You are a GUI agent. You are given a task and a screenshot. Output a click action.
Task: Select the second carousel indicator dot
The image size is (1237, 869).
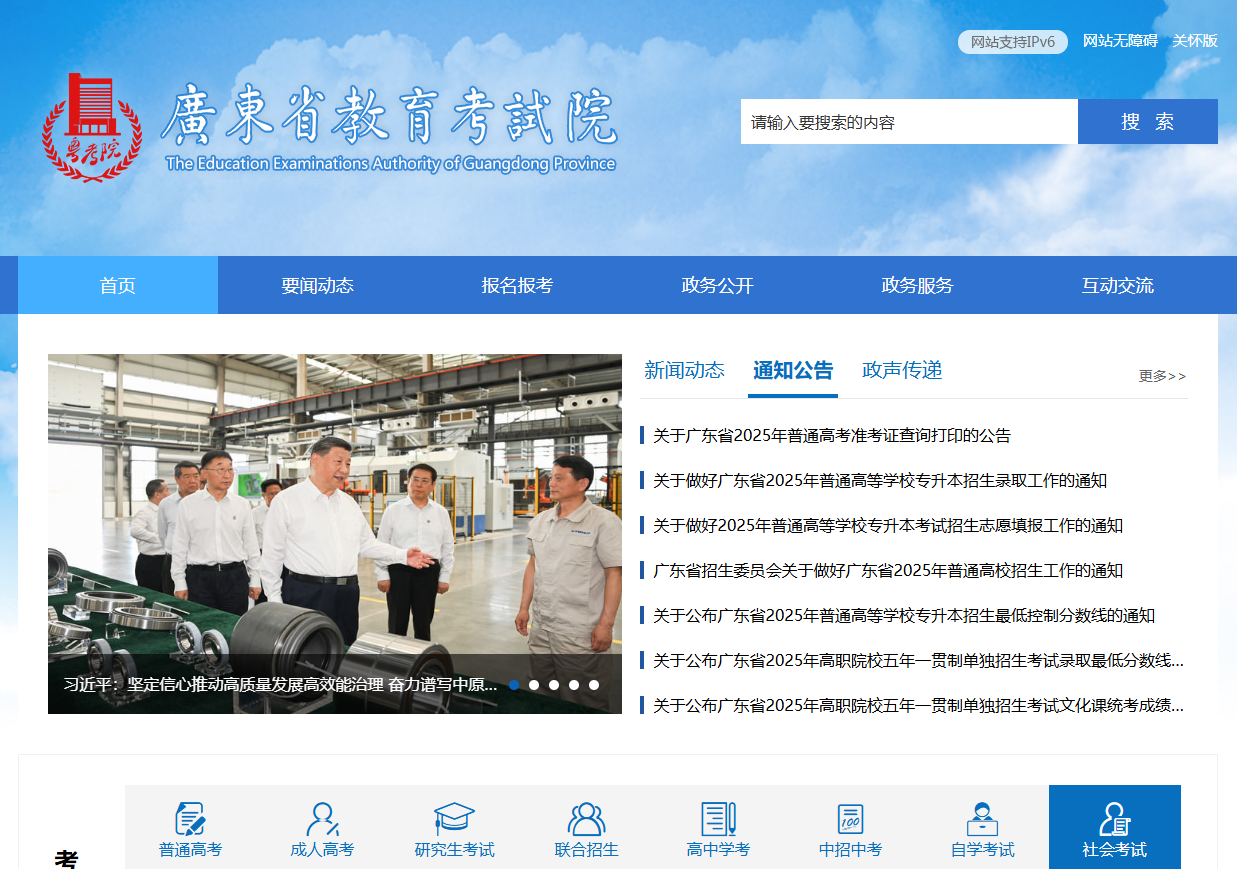tap(534, 685)
